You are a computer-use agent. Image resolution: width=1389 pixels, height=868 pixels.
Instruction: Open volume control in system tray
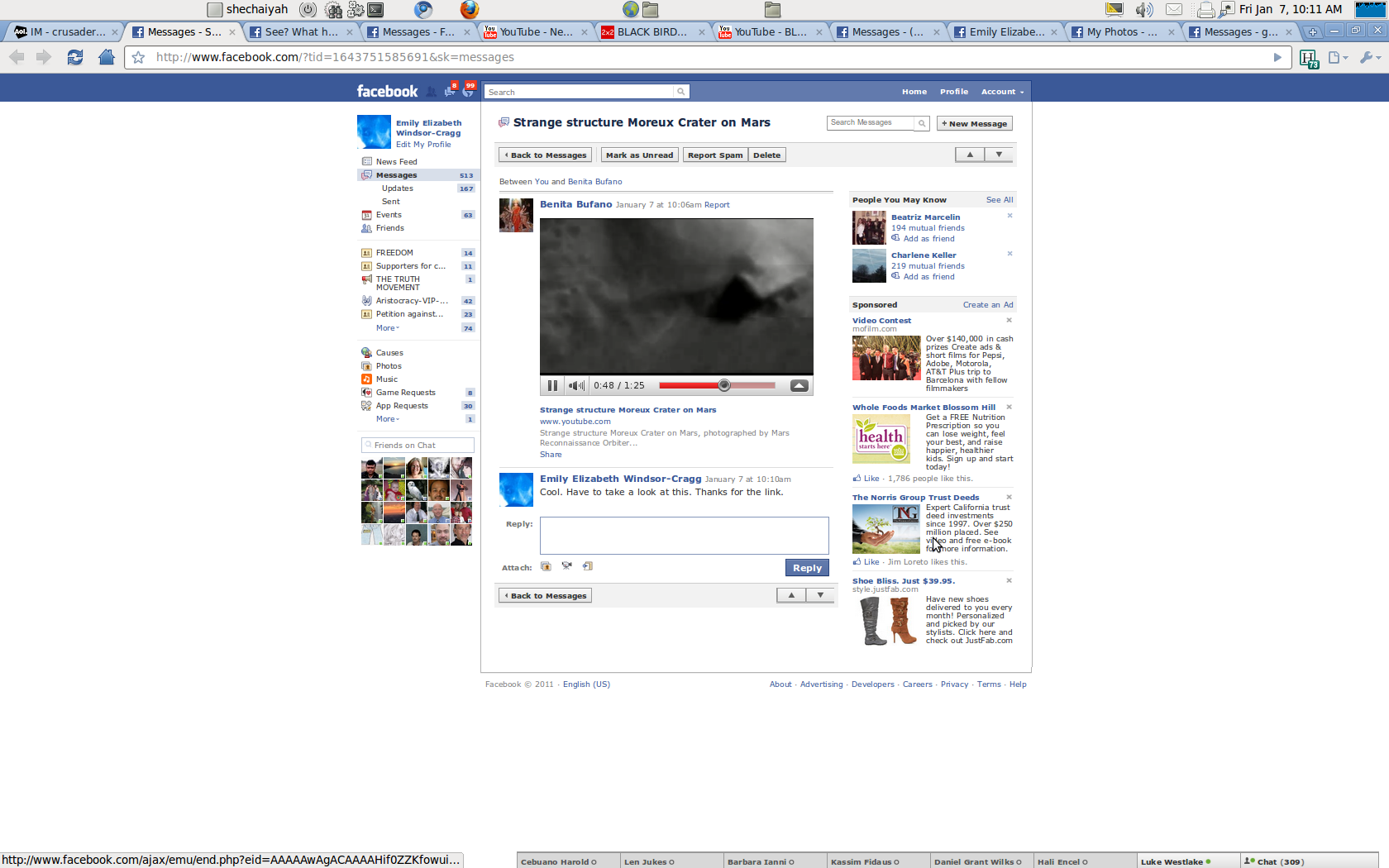pos(1144,10)
